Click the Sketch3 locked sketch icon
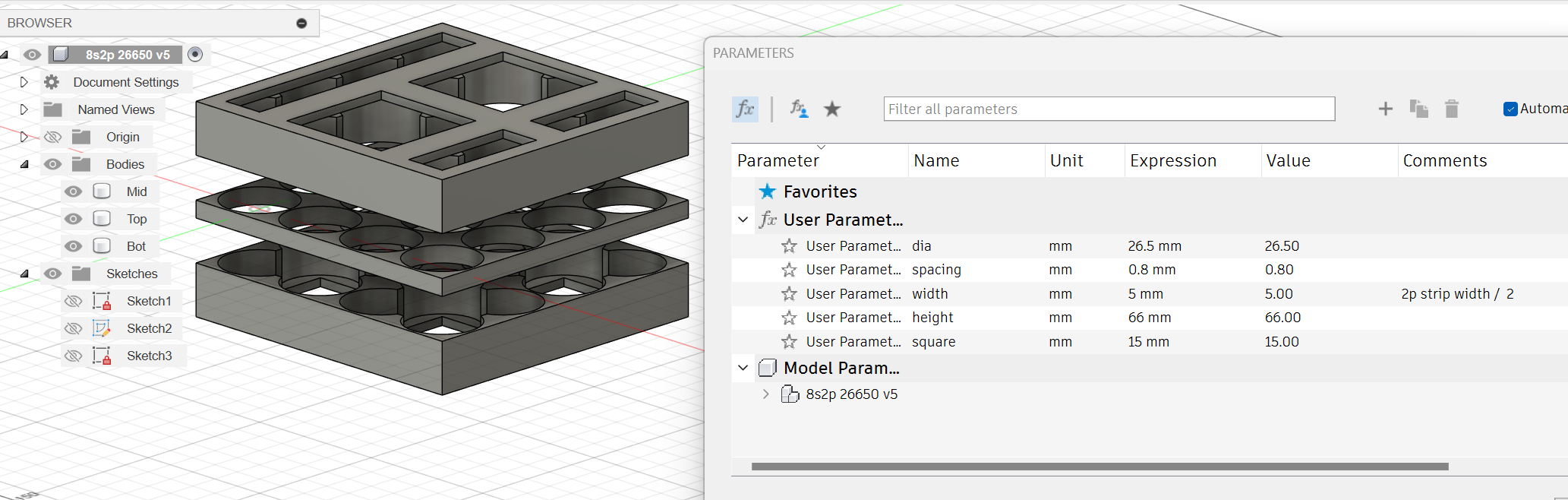The image size is (1568, 500). pyautogui.click(x=102, y=356)
